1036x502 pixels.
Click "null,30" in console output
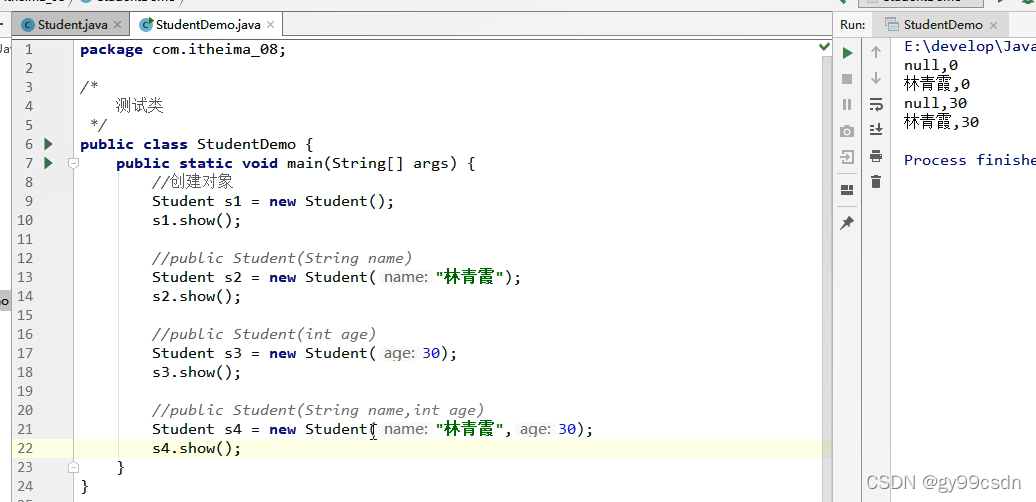936,103
